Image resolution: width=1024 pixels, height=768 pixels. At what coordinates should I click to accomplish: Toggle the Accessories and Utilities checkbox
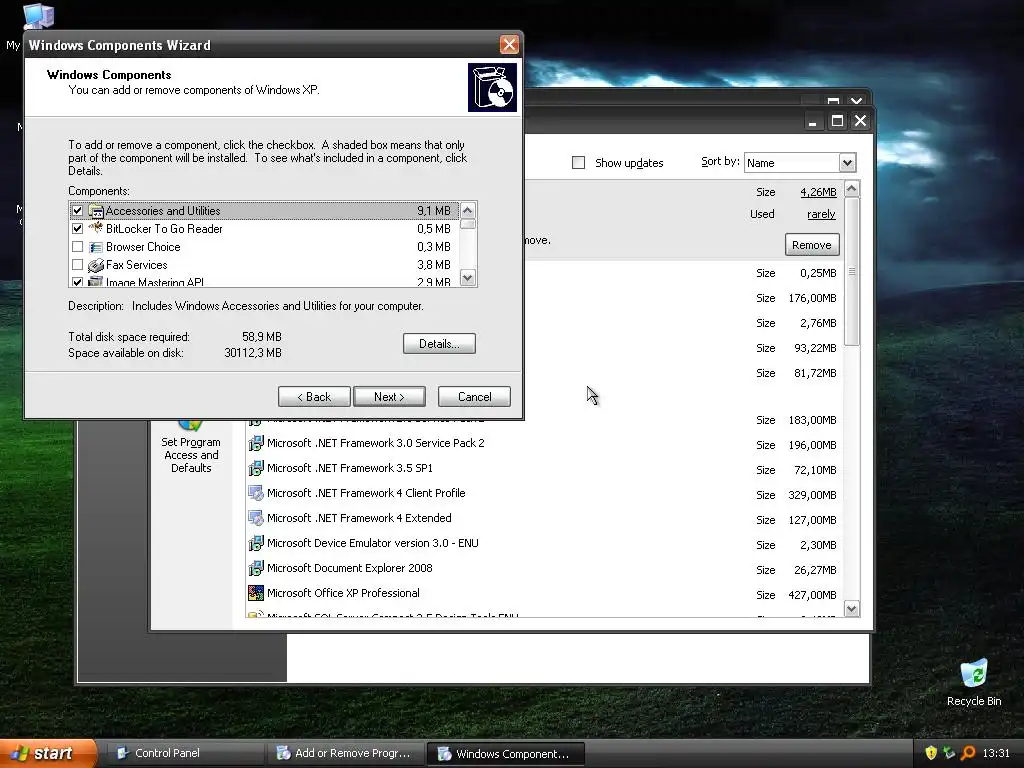pos(78,211)
